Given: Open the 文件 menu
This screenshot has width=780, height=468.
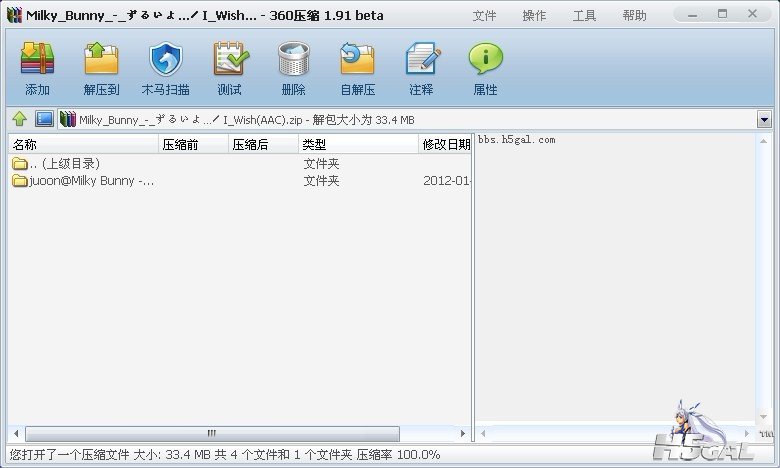Looking at the screenshot, I should tap(484, 16).
